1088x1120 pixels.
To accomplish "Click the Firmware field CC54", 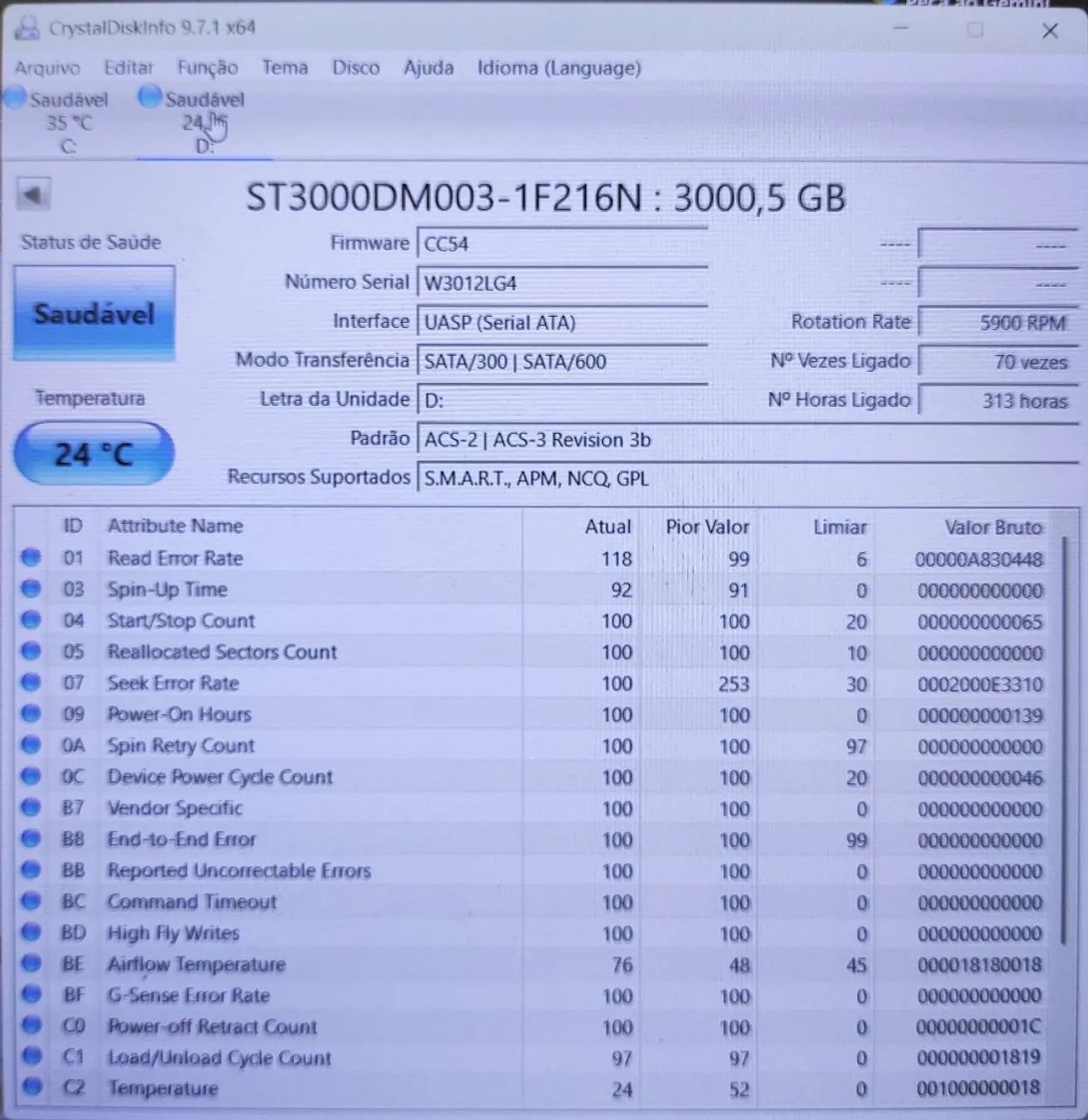I will point(562,244).
